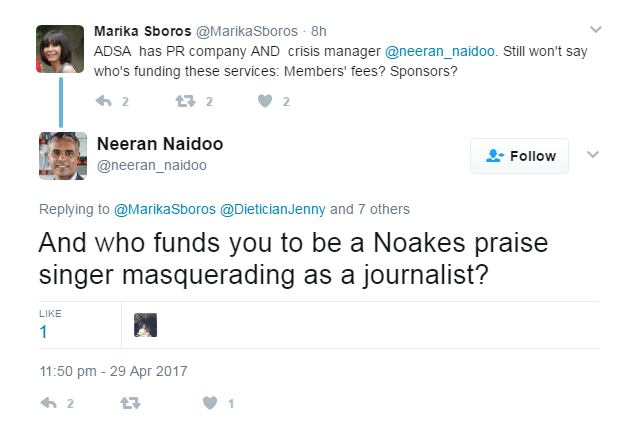637x444 pixels.
Task: Open Marika Sboros's profile picture
Action: [61, 46]
